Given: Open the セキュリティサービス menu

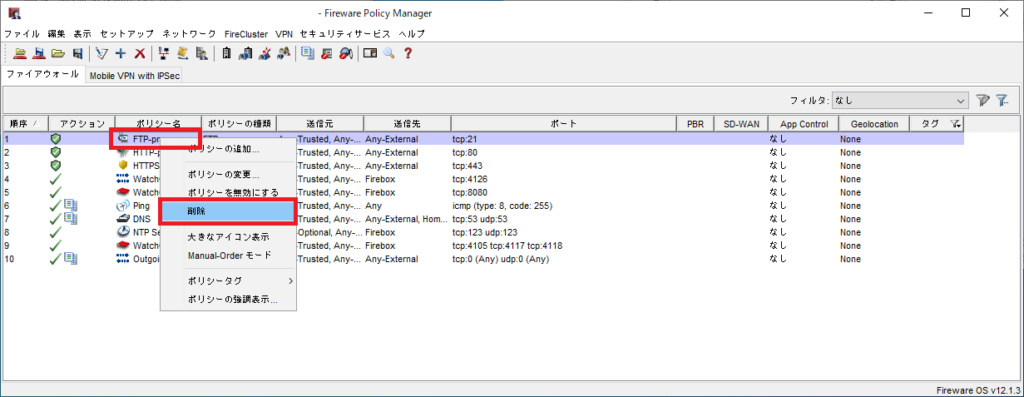Looking at the screenshot, I should pyautogui.click(x=345, y=33).
